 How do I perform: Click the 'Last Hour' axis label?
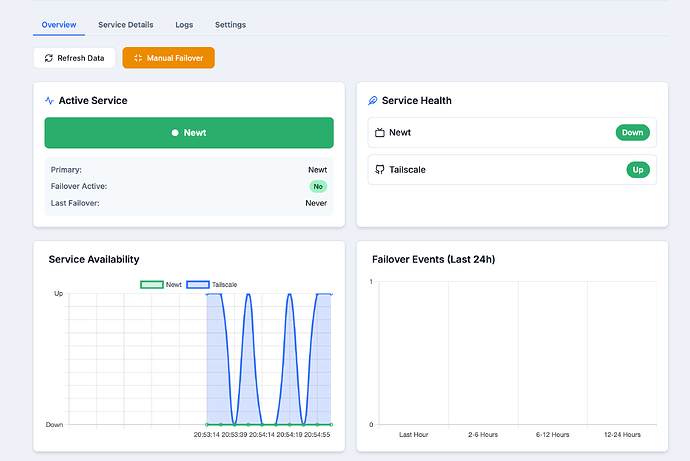pos(414,435)
